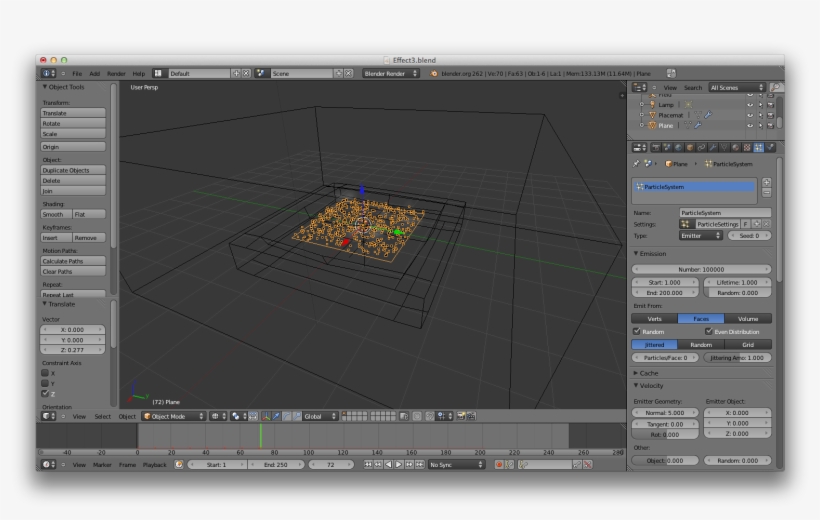Open the Object Mode dropdown
Screen dimensions: 820x520
coord(174,416)
